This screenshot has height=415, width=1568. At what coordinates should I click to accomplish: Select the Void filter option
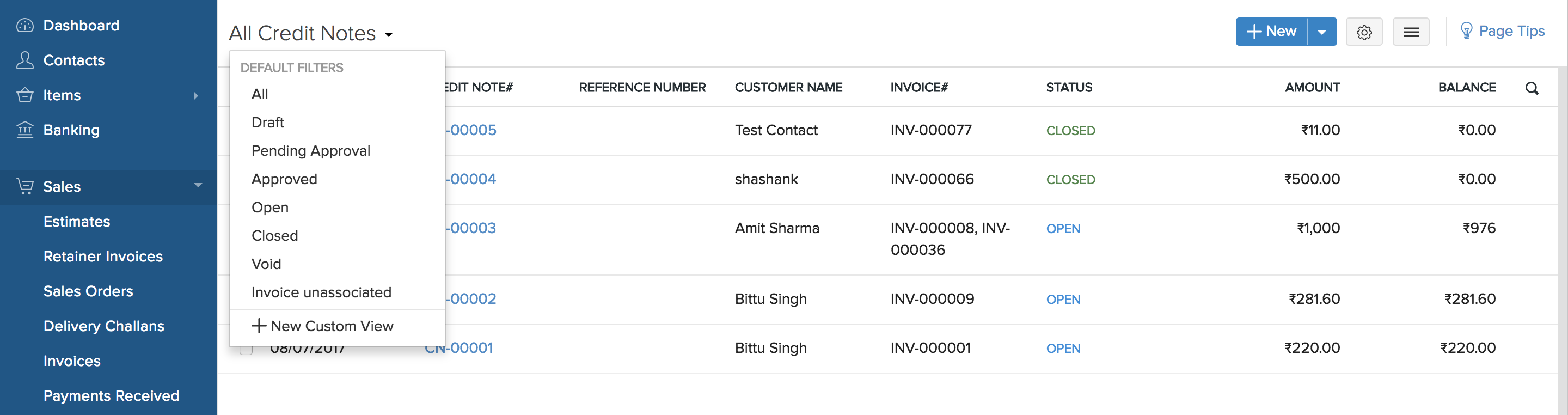click(x=266, y=264)
